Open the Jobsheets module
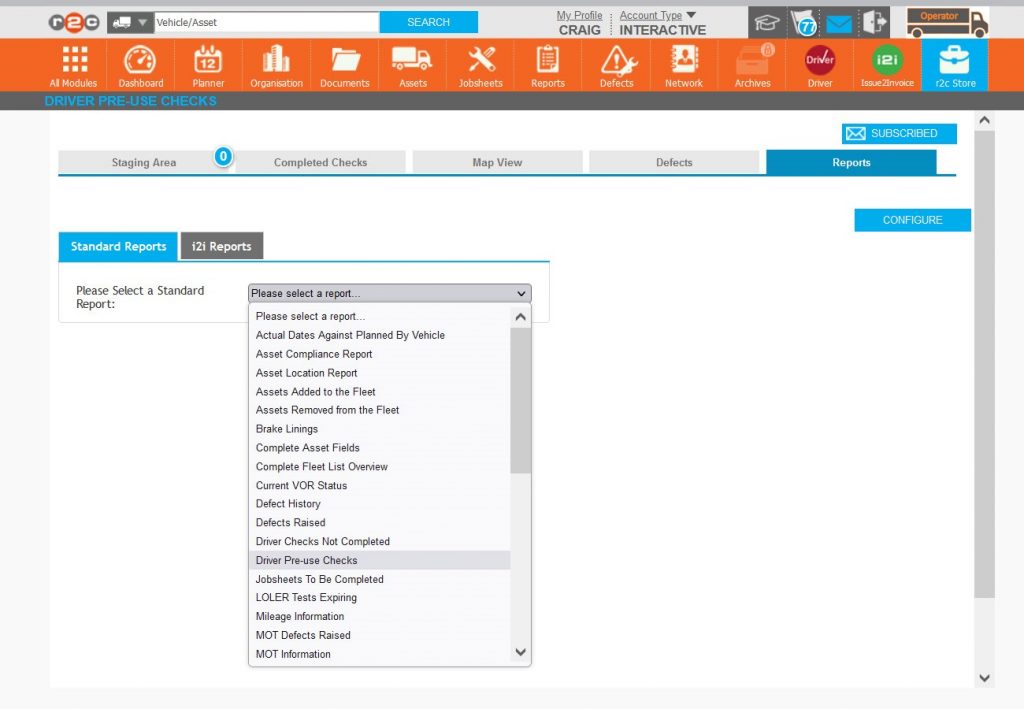This screenshot has width=1024, height=709. [480, 63]
